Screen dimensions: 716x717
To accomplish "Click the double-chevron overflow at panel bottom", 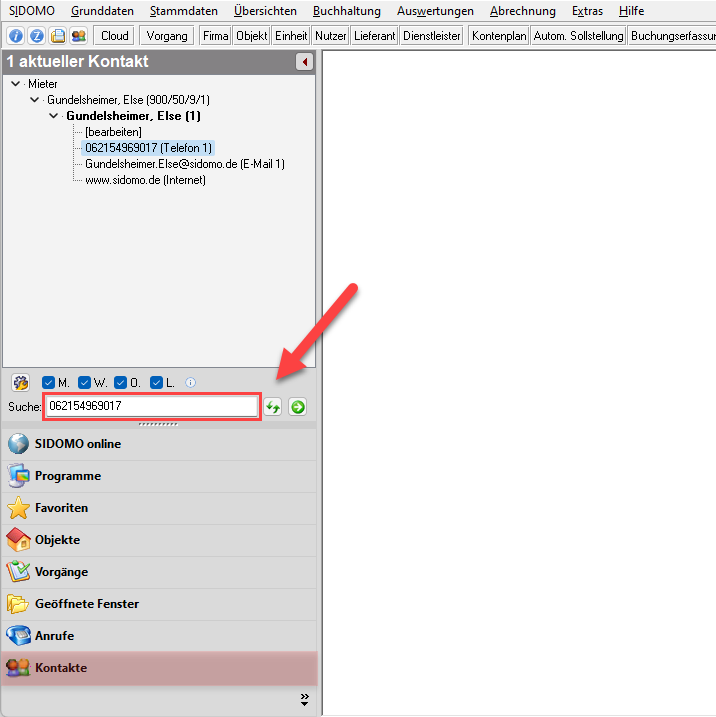I will [305, 700].
